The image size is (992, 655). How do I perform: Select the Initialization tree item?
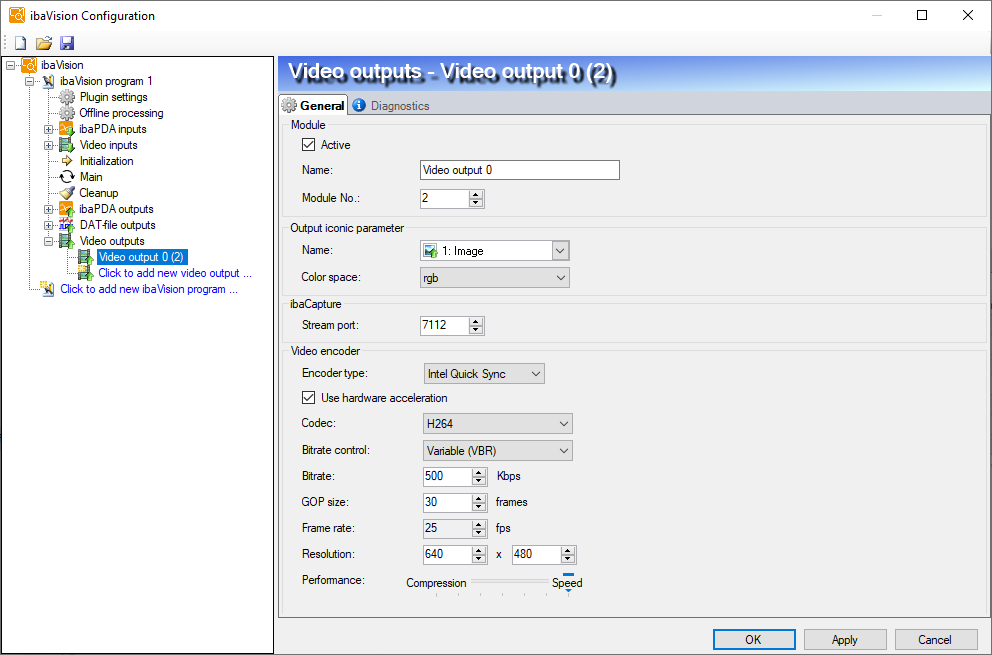(106, 161)
